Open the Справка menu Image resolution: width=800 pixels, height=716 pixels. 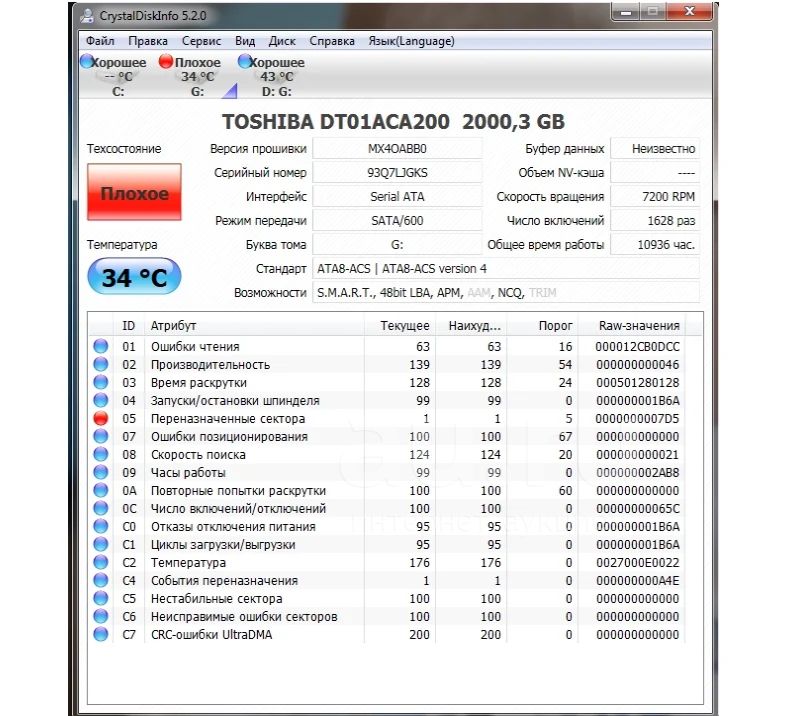click(x=332, y=41)
